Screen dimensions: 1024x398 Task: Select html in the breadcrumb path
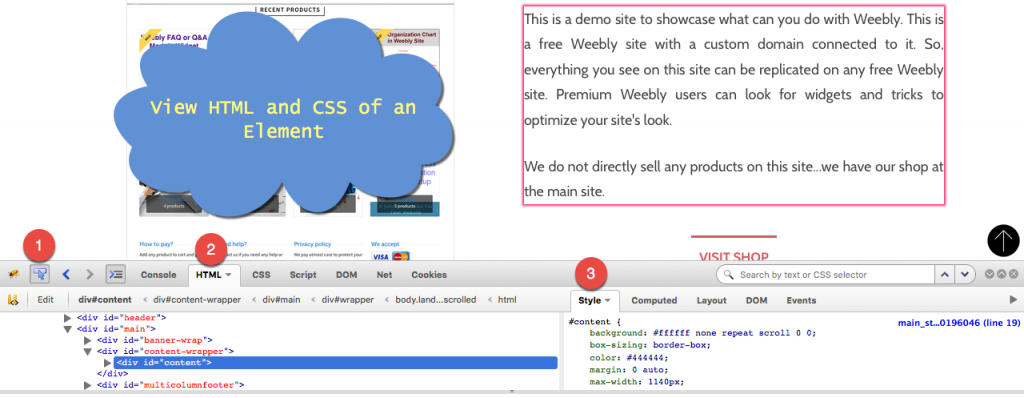[x=507, y=300]
